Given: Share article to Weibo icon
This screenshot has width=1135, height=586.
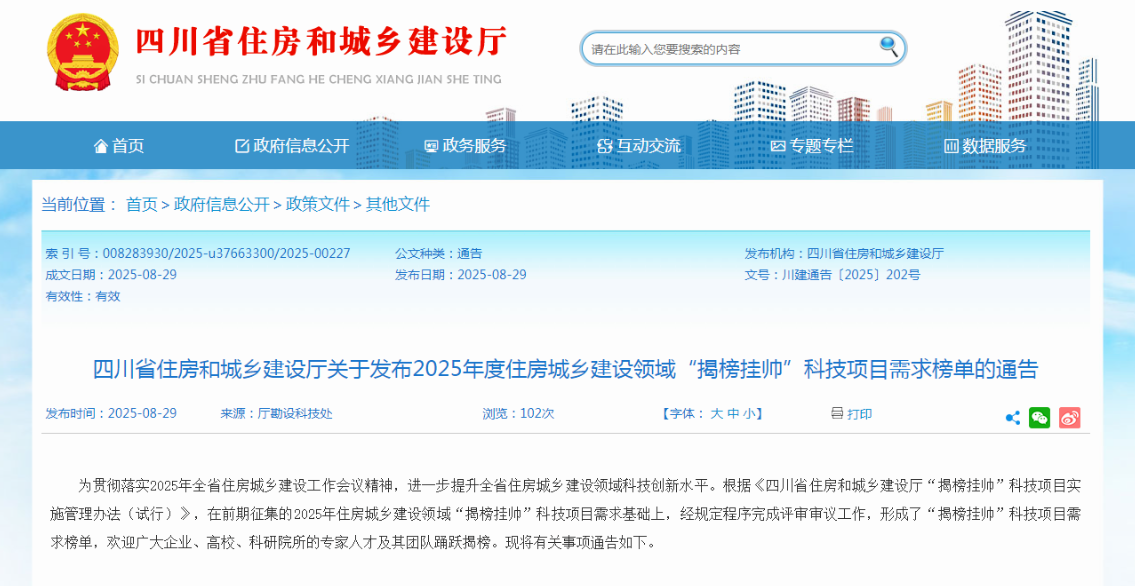Looking at the screenshot, I should pyautogui.click(x=1069, y=418).
